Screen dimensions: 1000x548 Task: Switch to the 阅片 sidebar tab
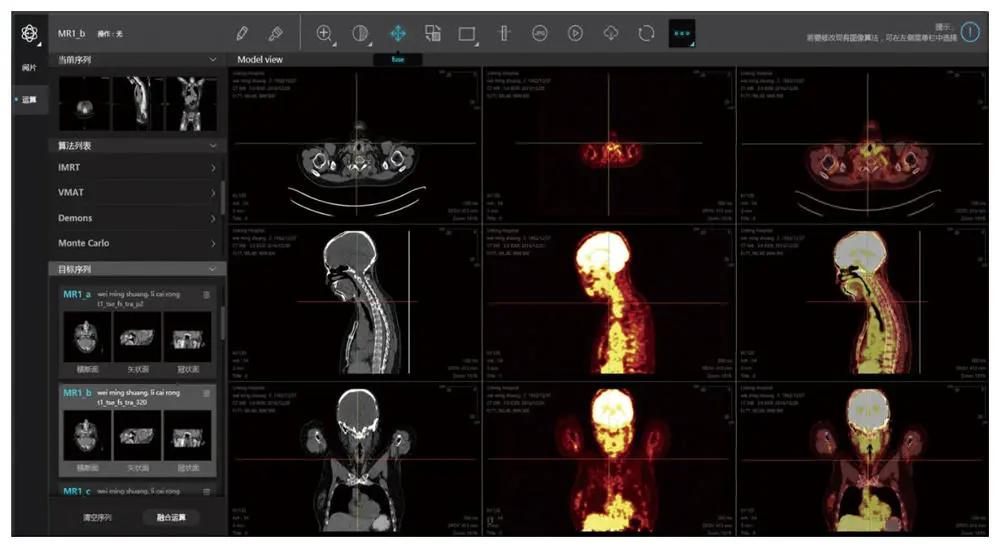coord(29,67)
